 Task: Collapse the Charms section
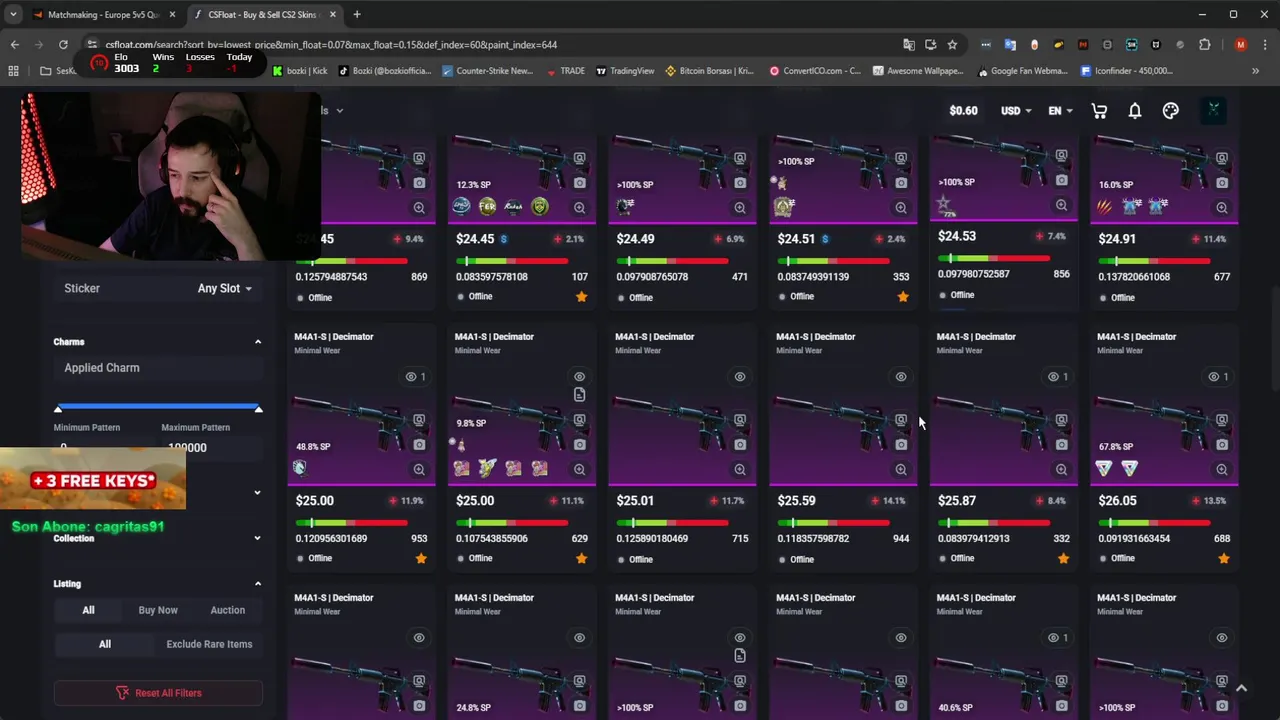pos(258,342)
